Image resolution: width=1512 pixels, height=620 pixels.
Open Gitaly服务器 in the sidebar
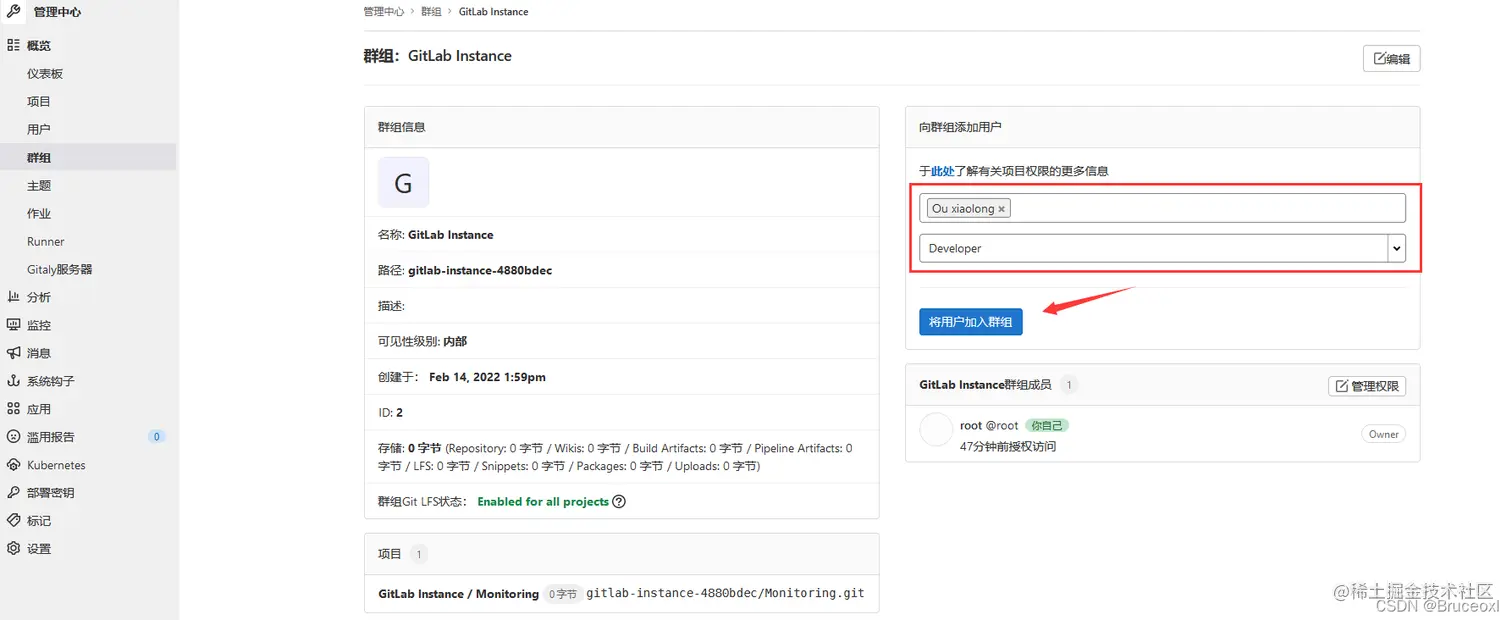pyautogui.click(x=60, y=270)
